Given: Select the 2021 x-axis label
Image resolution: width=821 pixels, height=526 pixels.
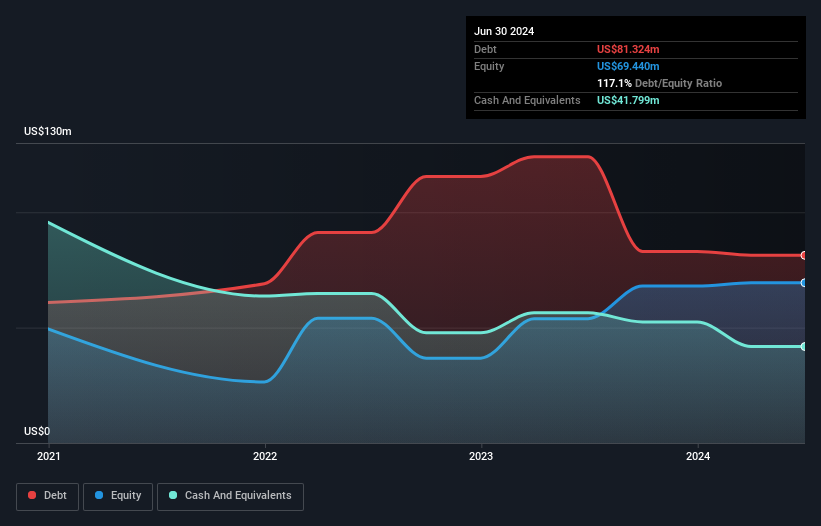Looking at the screenshot, I should 49,456.
